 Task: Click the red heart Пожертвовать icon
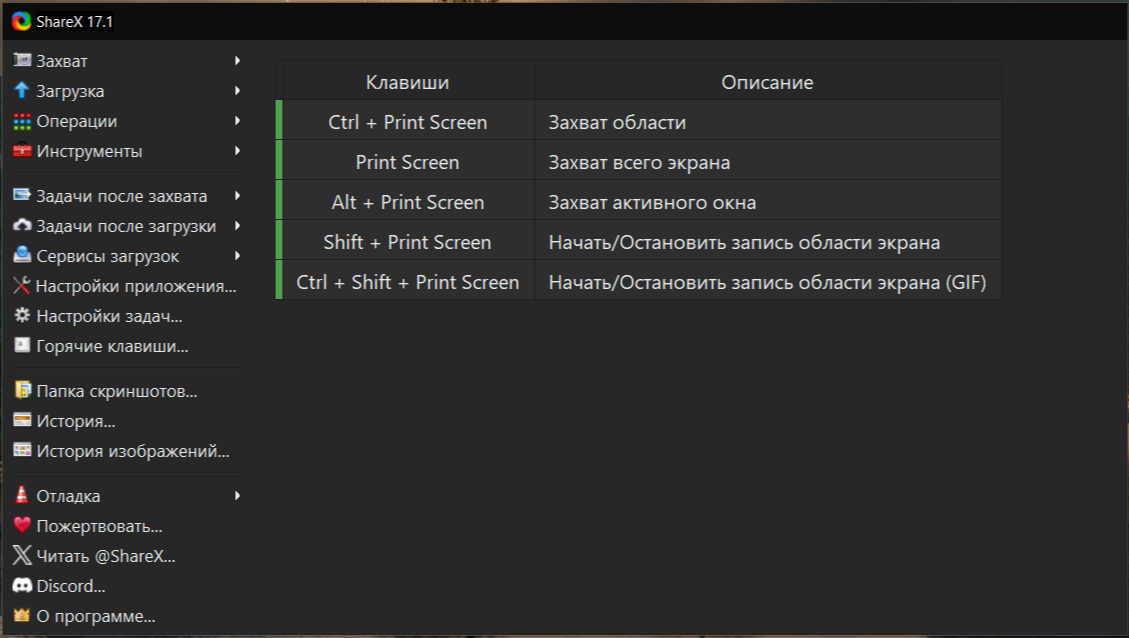(22, 526)
